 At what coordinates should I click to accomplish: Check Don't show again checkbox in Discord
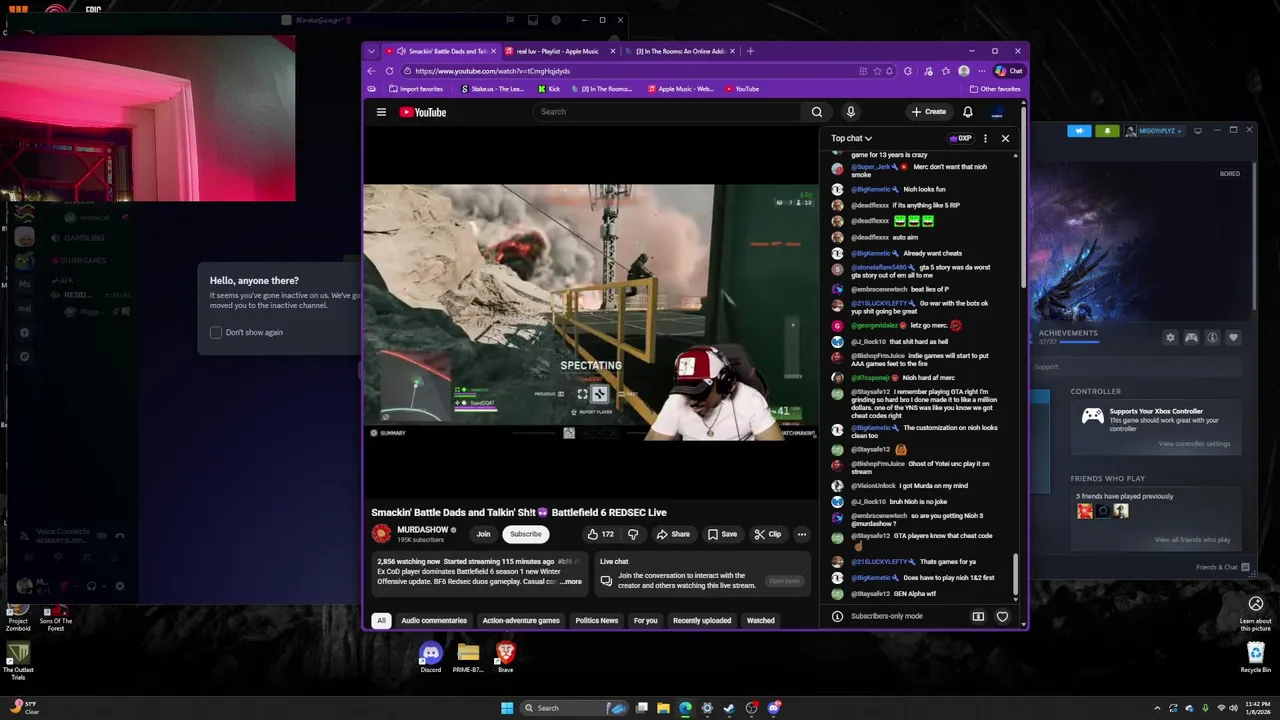216,332
